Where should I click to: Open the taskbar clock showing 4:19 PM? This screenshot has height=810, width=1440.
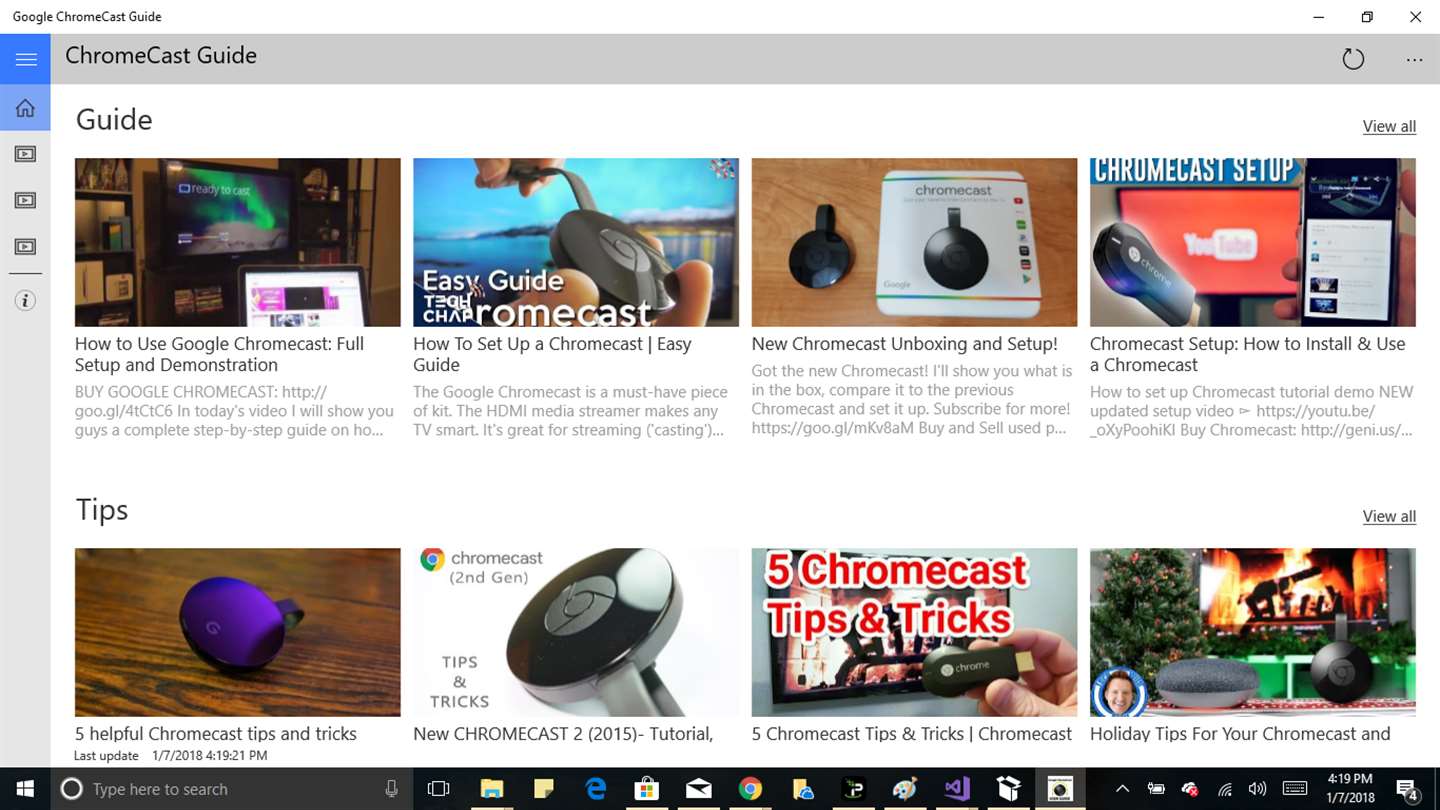[1350, 789]
